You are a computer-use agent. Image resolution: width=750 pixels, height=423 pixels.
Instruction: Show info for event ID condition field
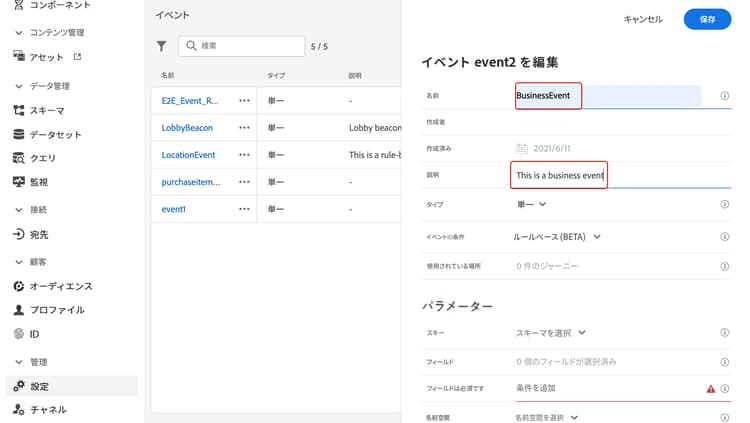(x=725, y=237)
